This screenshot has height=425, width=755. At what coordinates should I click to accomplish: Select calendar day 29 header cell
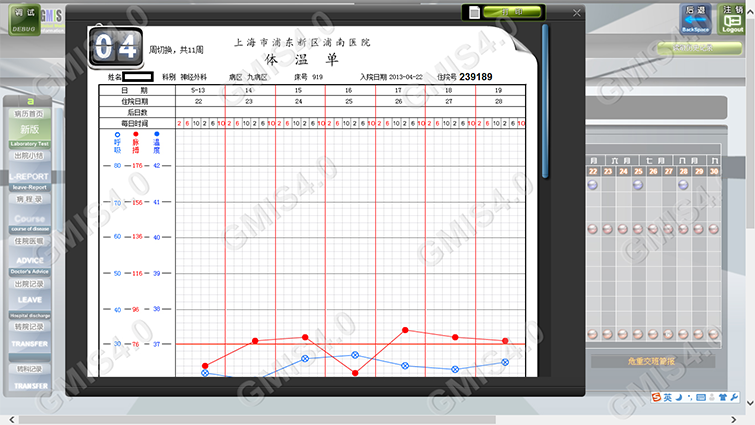click(x=699, y=171)
